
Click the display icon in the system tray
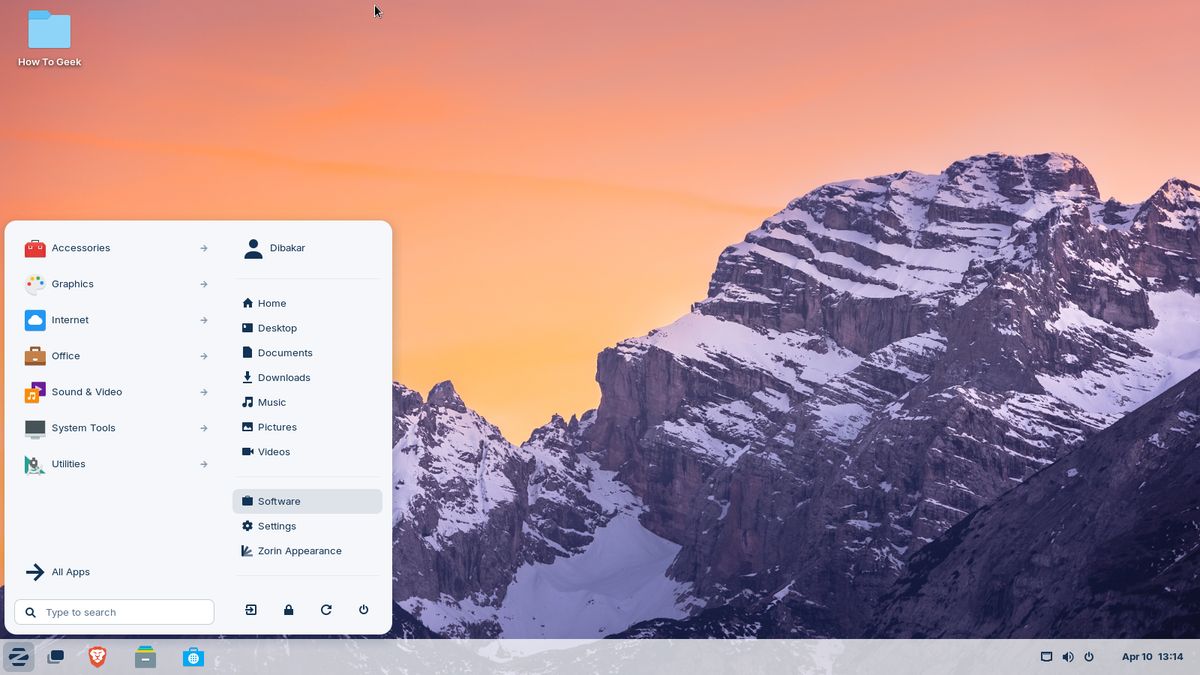(x=1046, y=657)
